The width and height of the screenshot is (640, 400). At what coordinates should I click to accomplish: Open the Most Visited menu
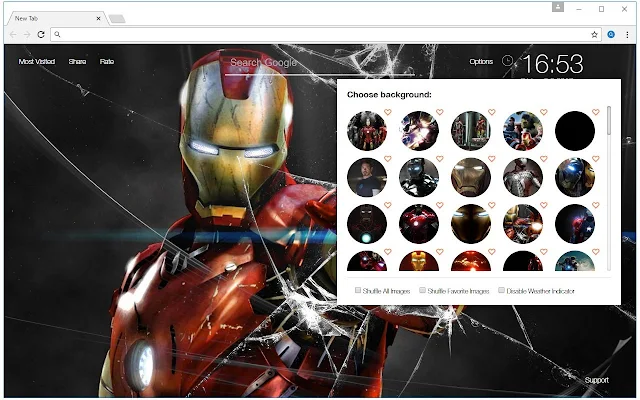tap(37, 62)
